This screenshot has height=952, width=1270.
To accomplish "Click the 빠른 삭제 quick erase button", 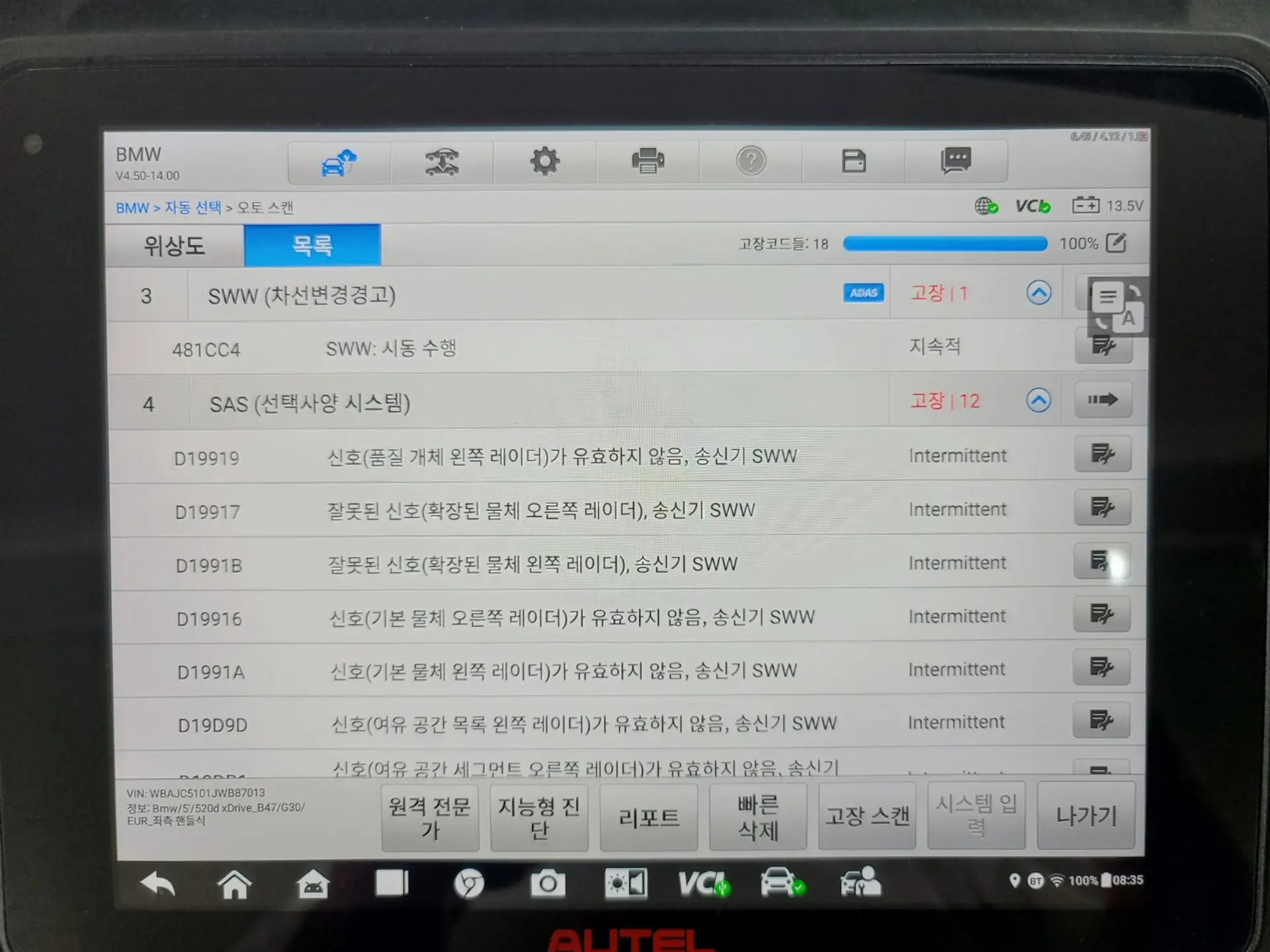I will (758, 816).
